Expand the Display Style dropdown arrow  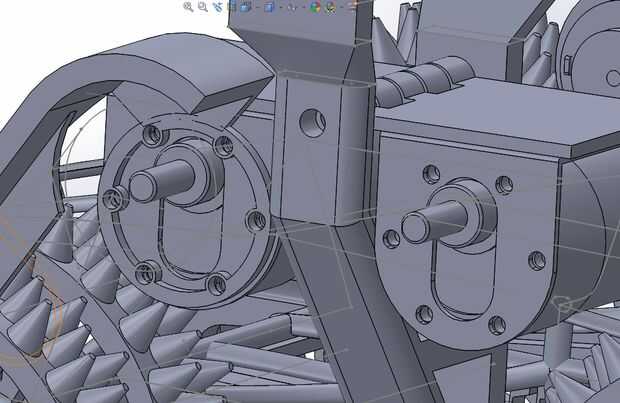(281, 7)
